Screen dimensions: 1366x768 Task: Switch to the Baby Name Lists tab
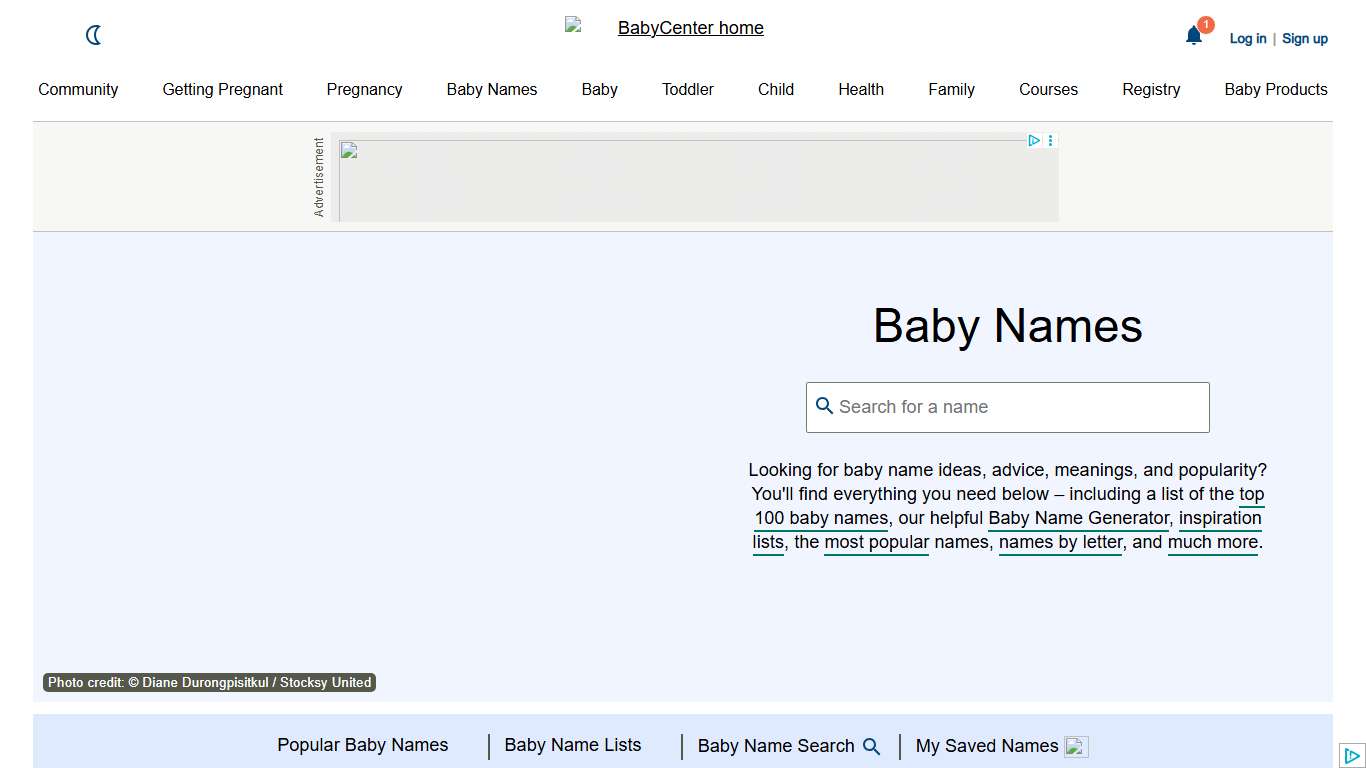pos(572,745)
